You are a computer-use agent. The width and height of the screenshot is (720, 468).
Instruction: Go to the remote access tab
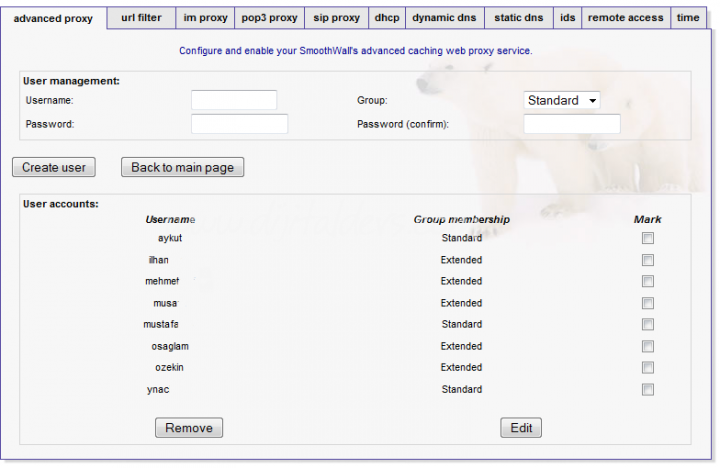pyautogui.click(x=625, y=18)
